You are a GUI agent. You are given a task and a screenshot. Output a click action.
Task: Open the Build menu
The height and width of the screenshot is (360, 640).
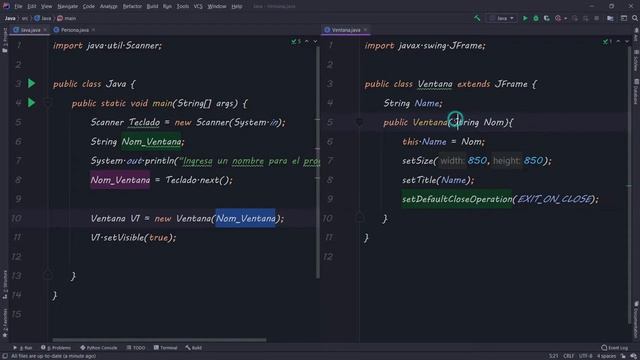pos(152,6)
